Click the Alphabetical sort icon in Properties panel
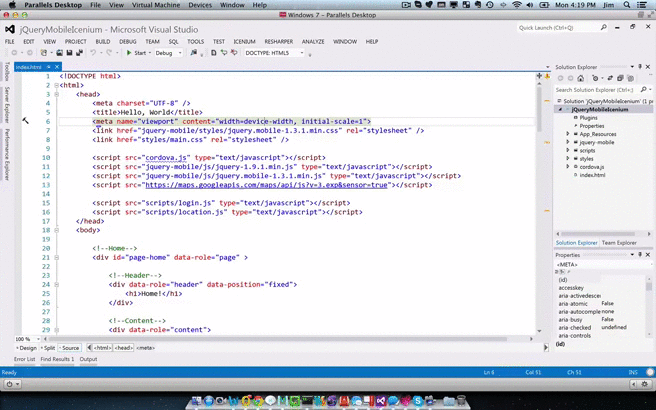The height and width of the screenshot is (410, 656). pos(562,272)
